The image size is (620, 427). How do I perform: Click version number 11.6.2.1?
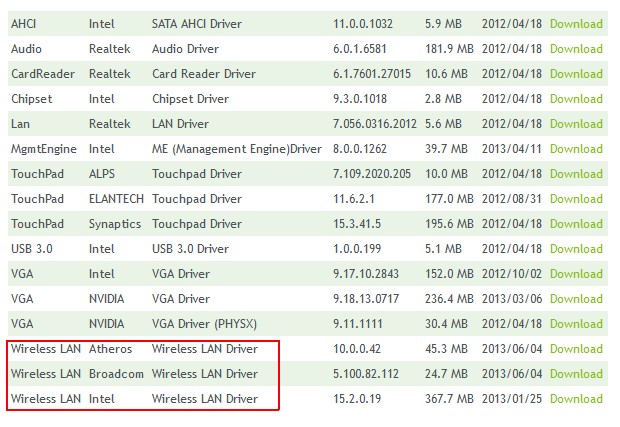point(353,198)
